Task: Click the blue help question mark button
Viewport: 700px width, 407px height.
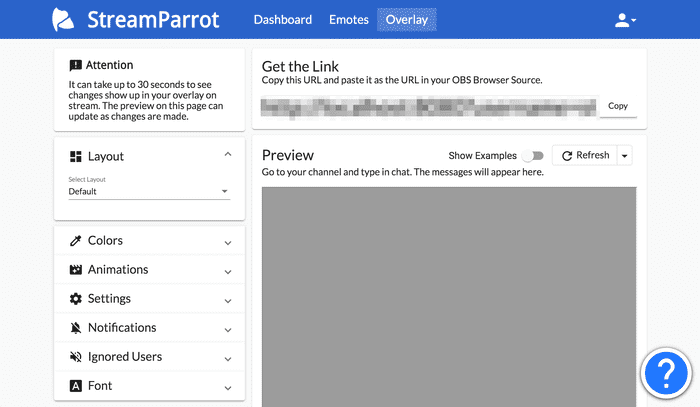Action: point(666,373)
